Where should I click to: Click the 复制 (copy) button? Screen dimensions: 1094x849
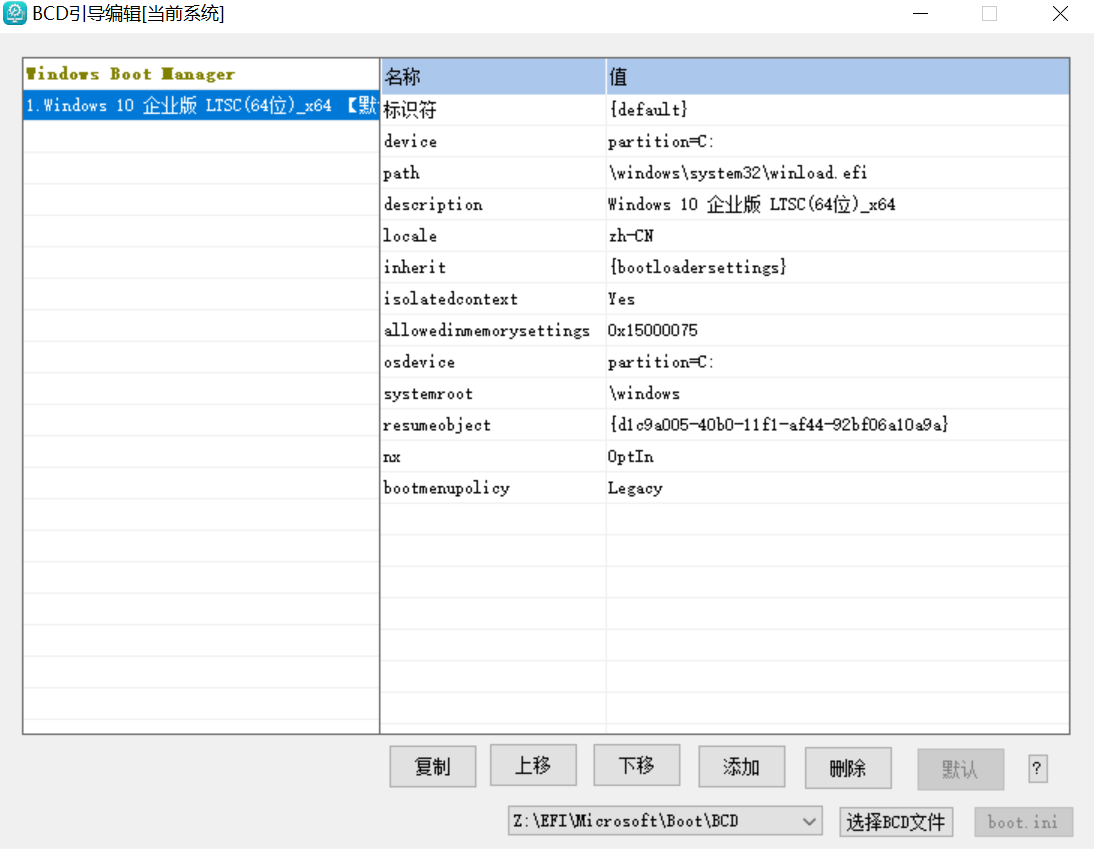pos(433,767)
